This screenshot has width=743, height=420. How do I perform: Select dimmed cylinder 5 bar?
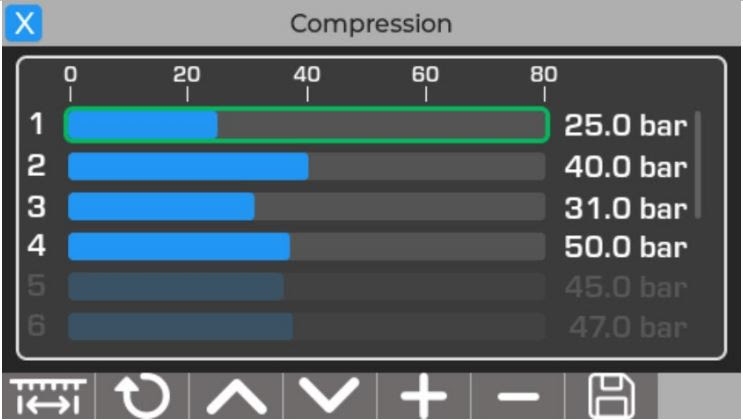pos(307,286)
